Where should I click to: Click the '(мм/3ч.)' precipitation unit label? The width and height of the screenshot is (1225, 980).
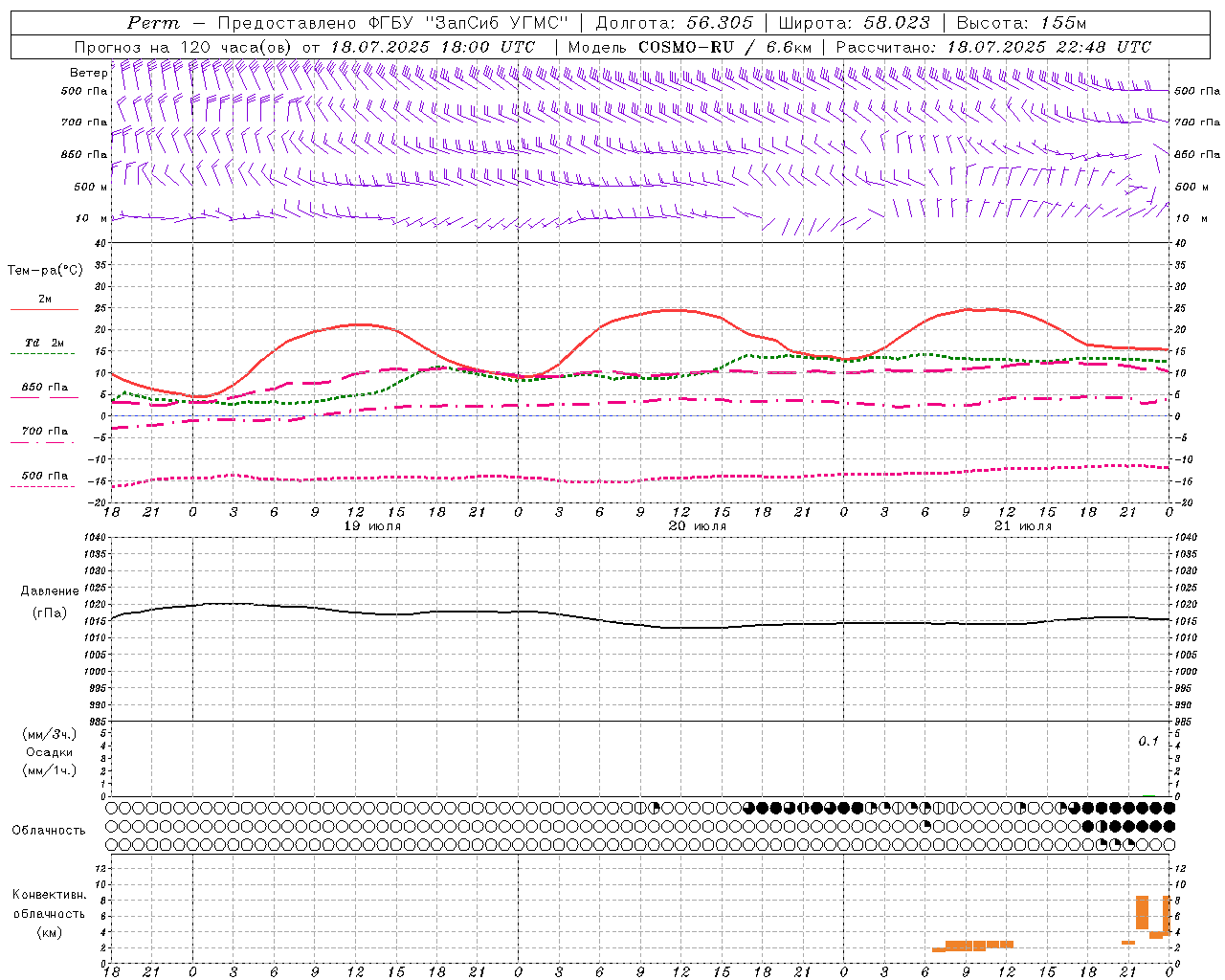(x=50, y=734)
